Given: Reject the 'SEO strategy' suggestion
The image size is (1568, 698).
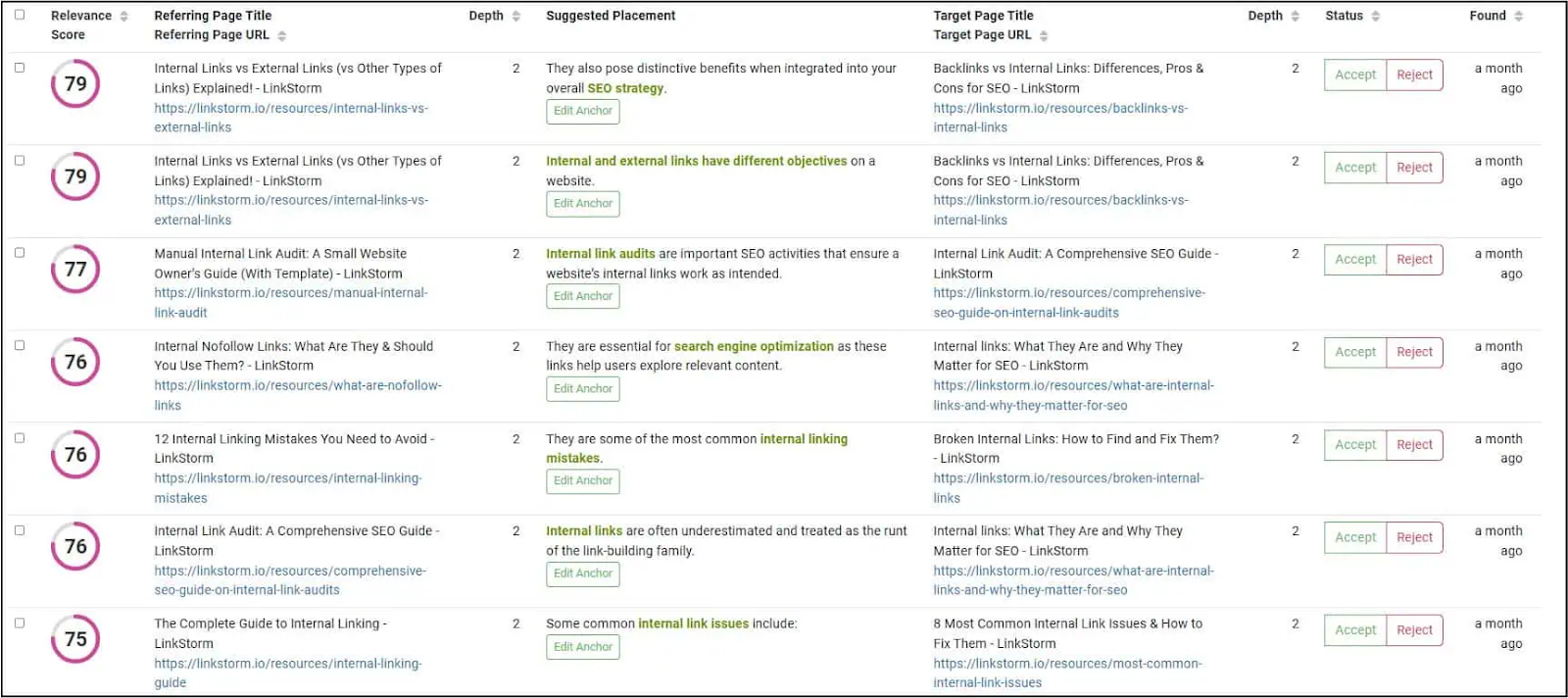Looking at the screenshot, I should [x=1414, y=75].
